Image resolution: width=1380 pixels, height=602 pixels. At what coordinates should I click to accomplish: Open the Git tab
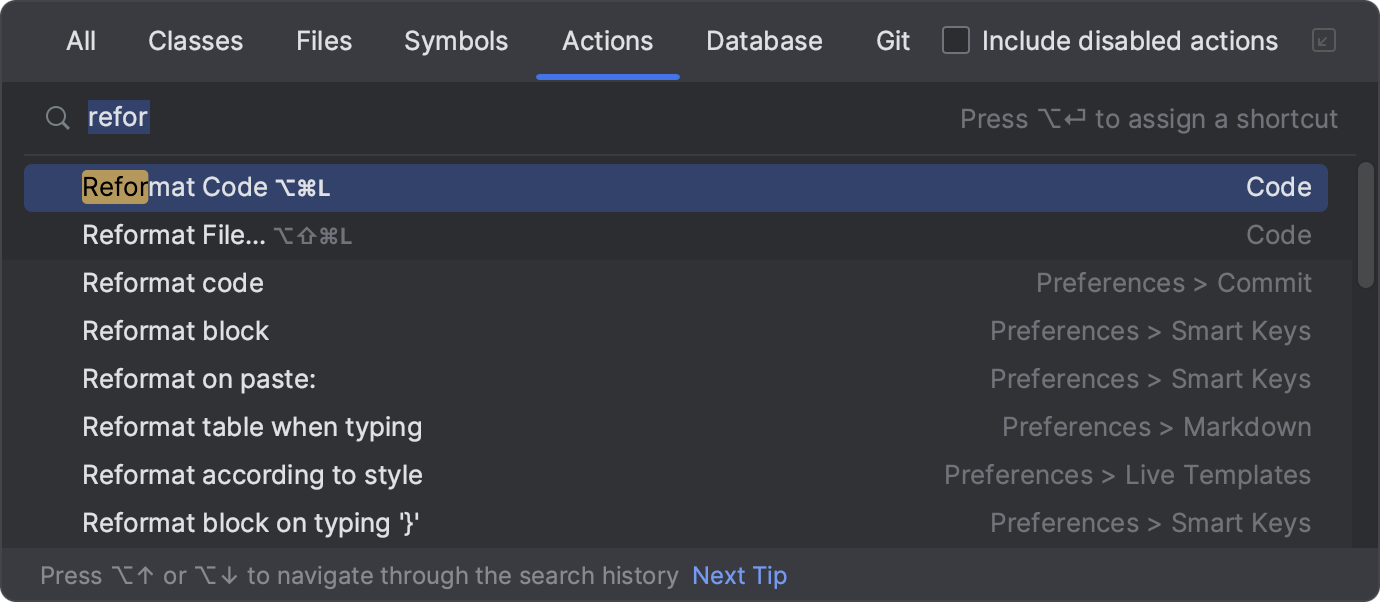[x=891, y=41]
